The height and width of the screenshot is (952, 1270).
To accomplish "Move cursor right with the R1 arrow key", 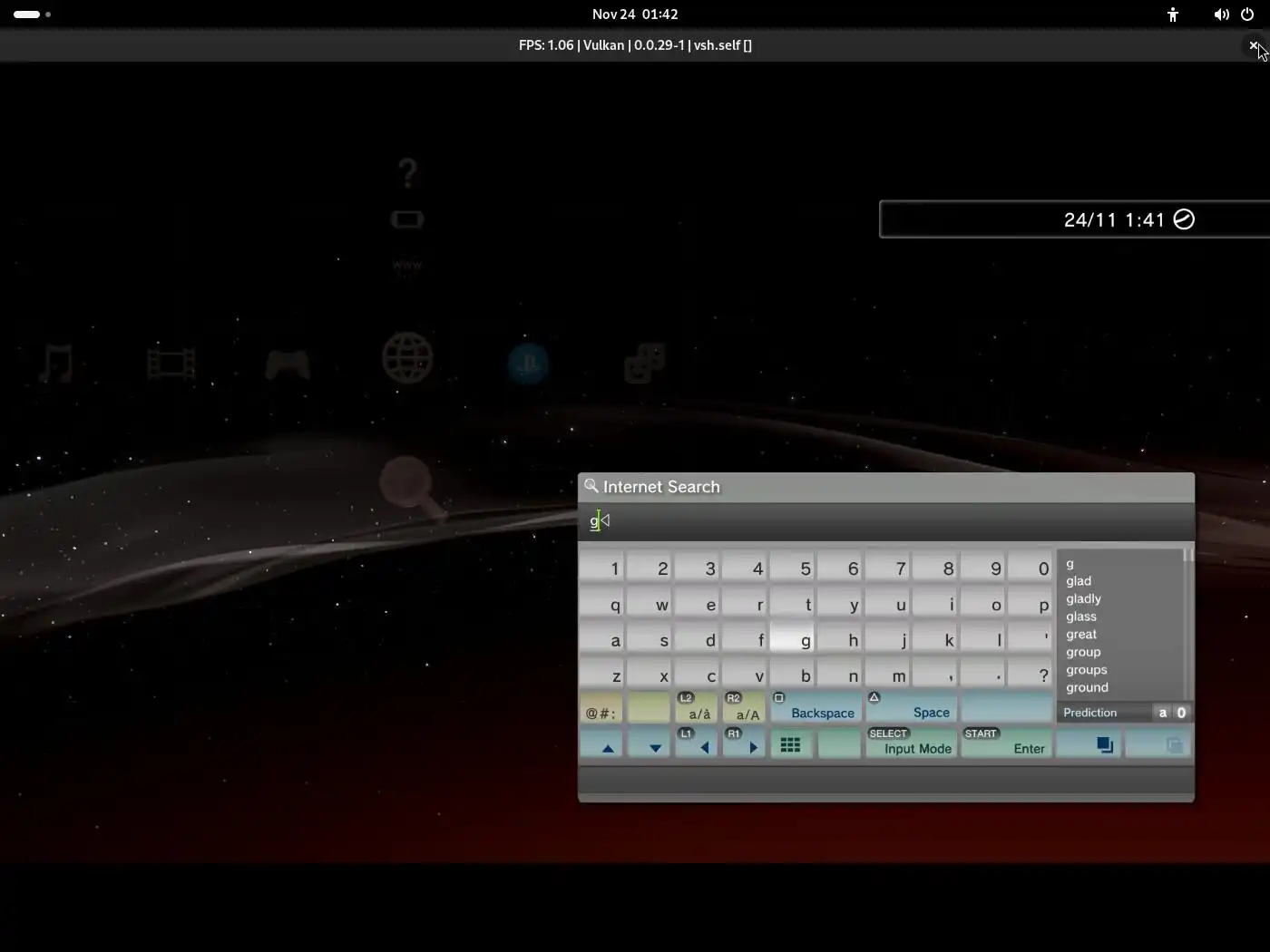I will click(x=744, y=744).
